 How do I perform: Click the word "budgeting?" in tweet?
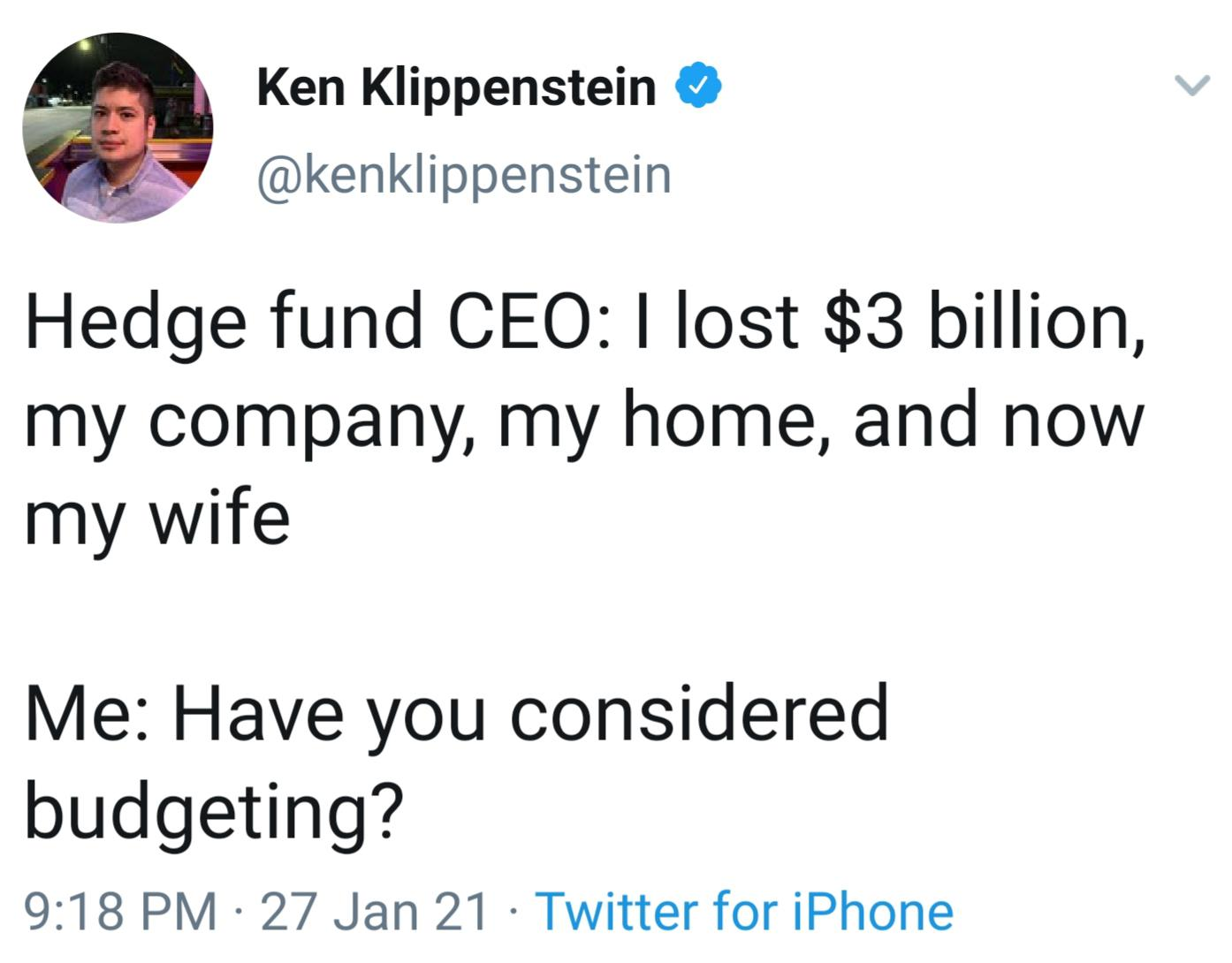pyautogui.click(x=214, y=813)
